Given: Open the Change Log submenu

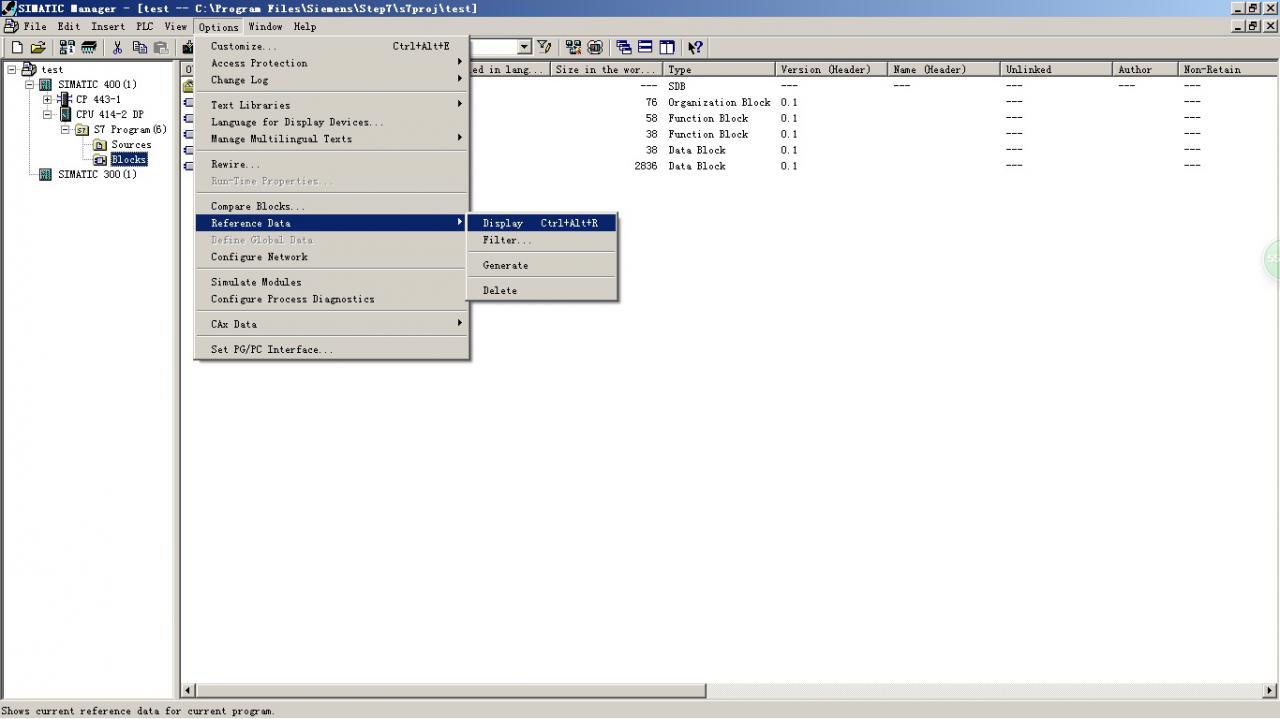Looking at the screenshot, I should (332, 80).
